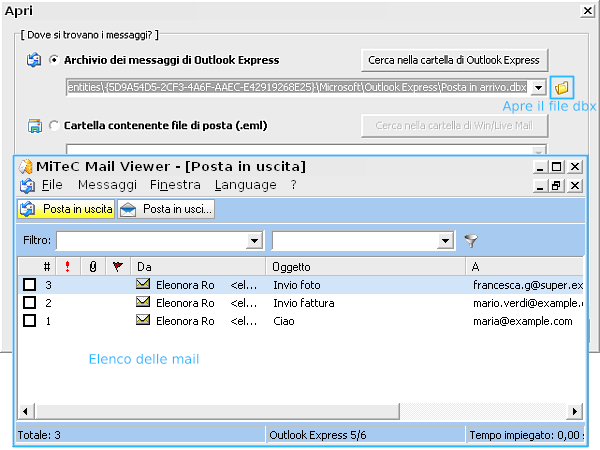Open the File menu
Screen dimensions: 600x450
(52, 185)
